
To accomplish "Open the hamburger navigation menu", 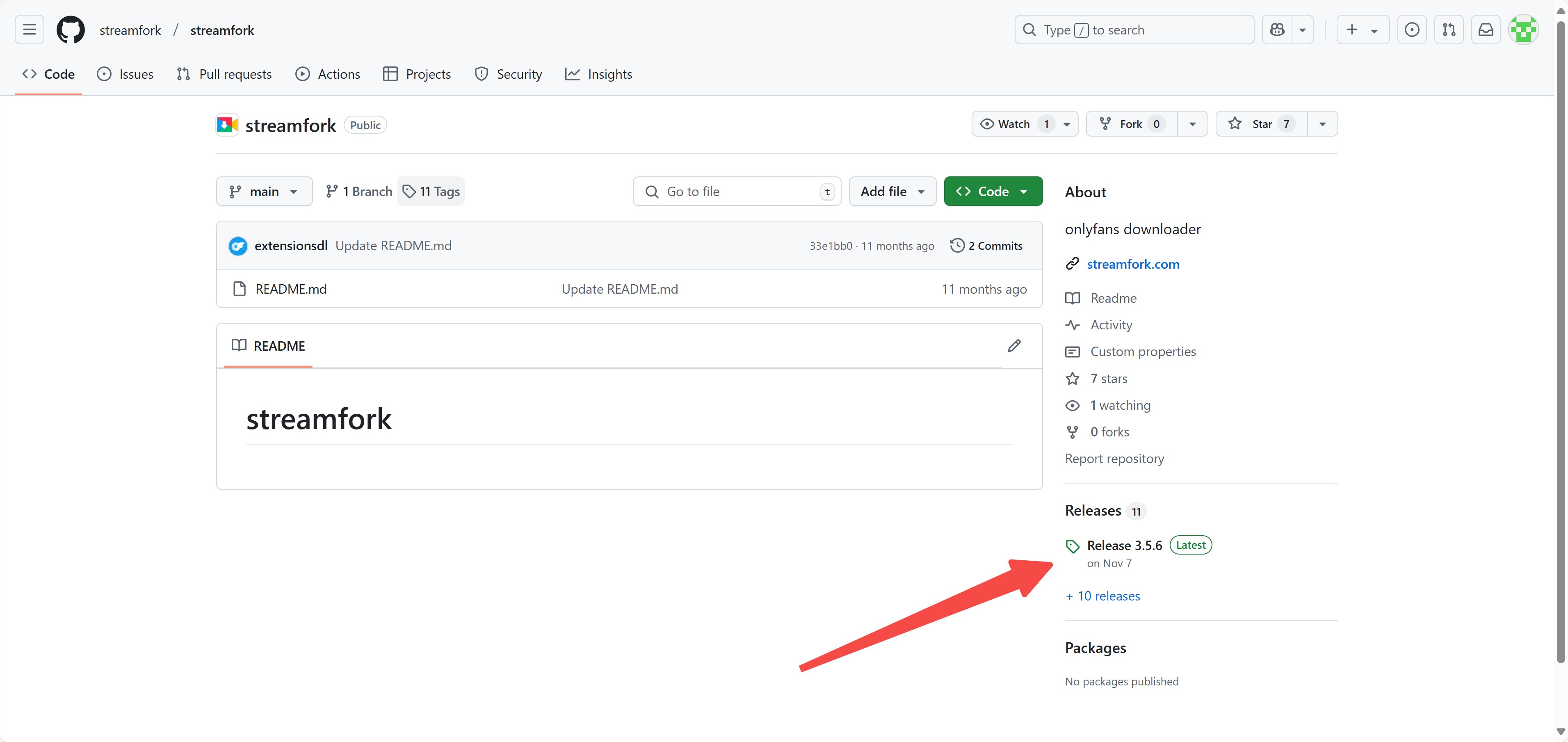I will [x=29, y=30].
